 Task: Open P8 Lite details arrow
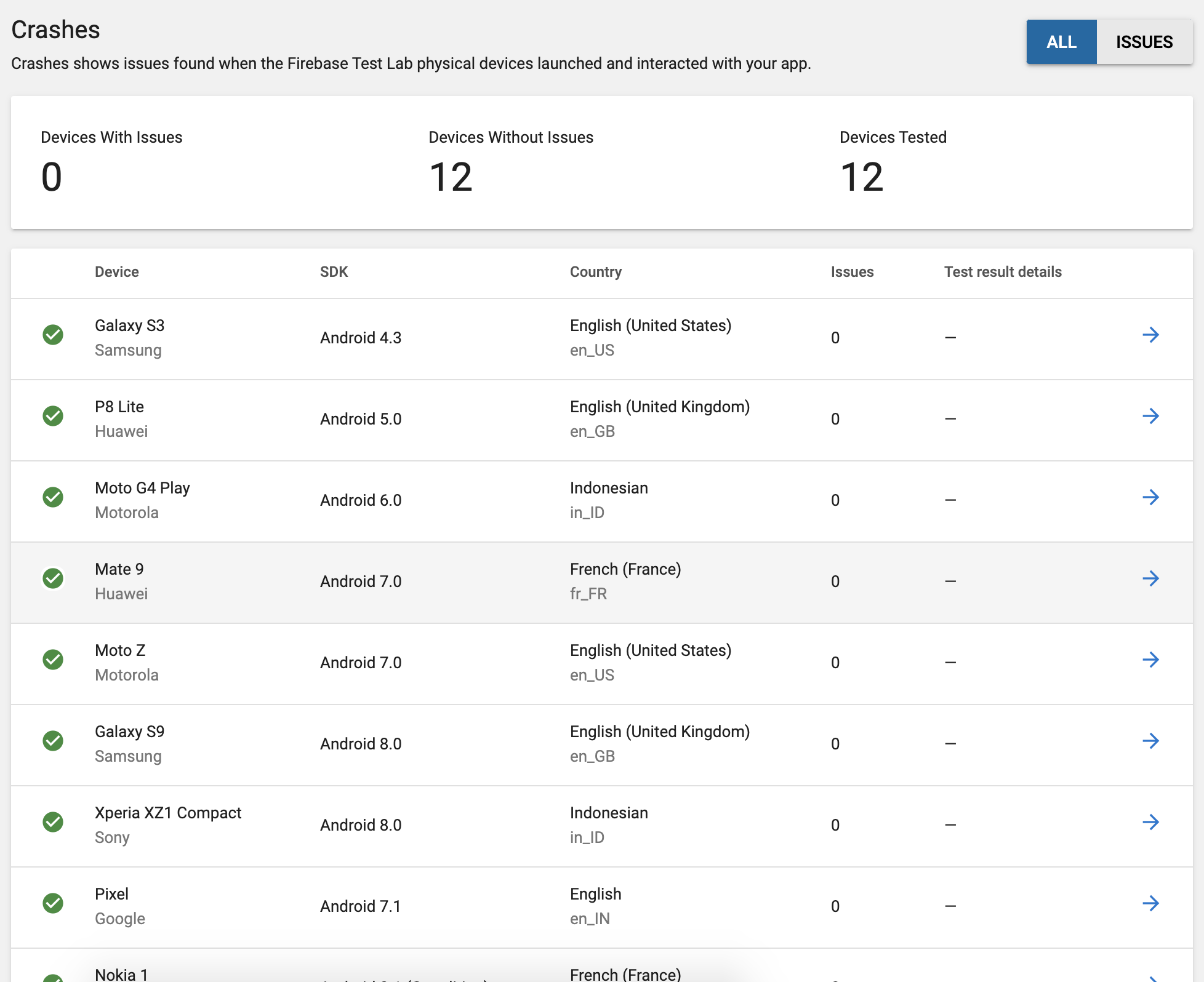[x=1150, y=417]
